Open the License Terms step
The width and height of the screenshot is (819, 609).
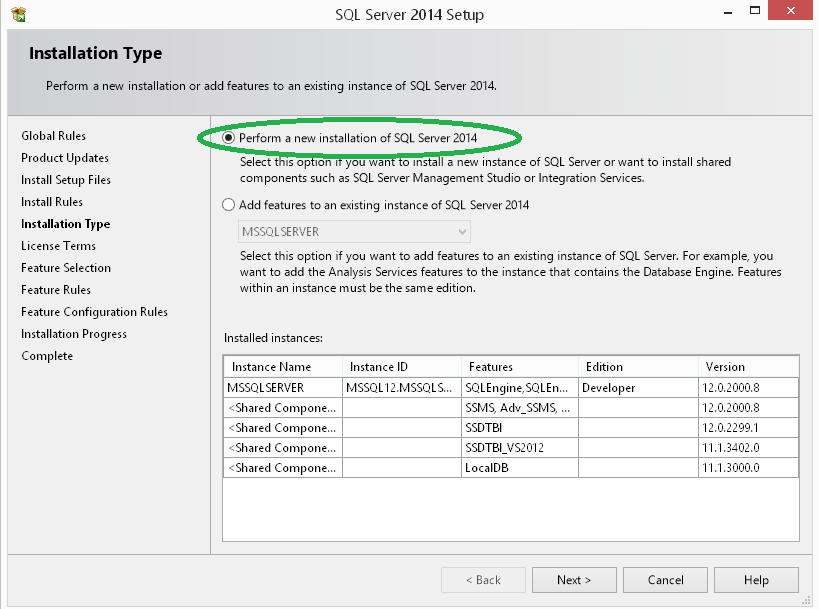[59, 245]
